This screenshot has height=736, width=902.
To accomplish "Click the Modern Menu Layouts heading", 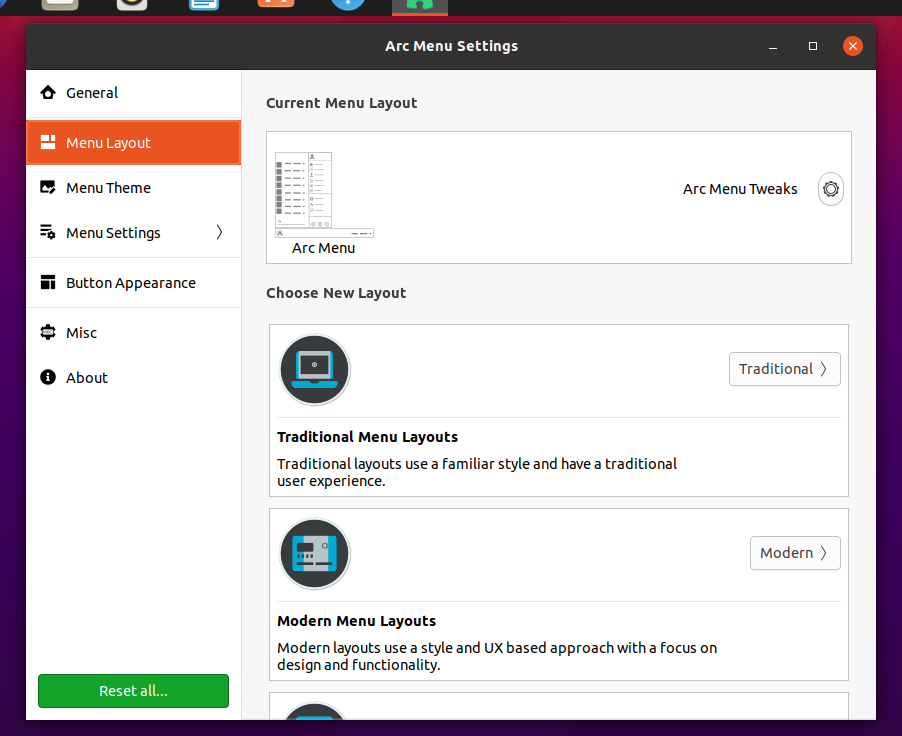I will point(356,621).
